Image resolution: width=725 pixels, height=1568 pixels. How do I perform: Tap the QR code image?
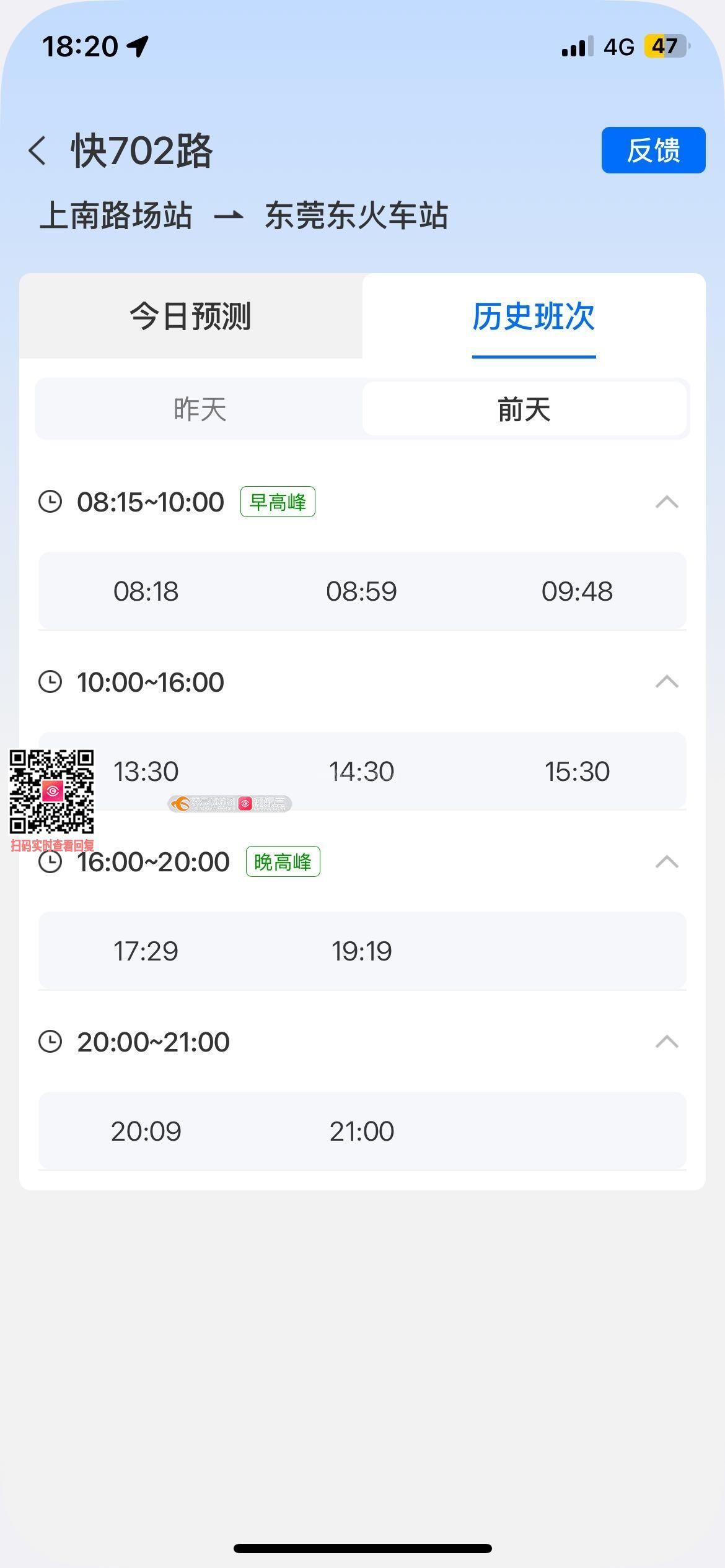click(x=51, y=792)
